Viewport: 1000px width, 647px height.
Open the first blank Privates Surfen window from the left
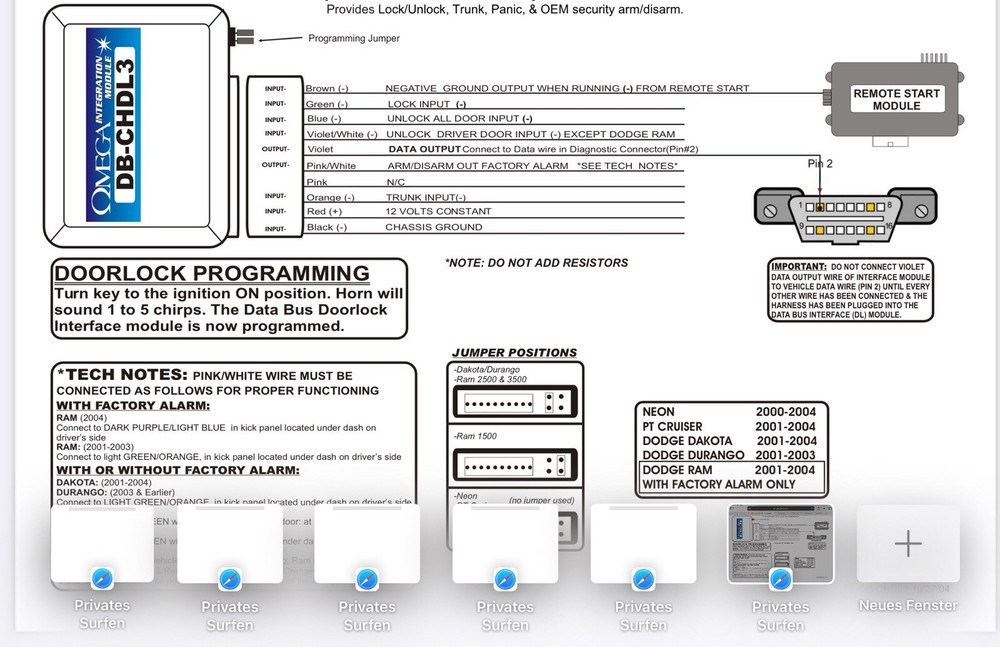102,543
